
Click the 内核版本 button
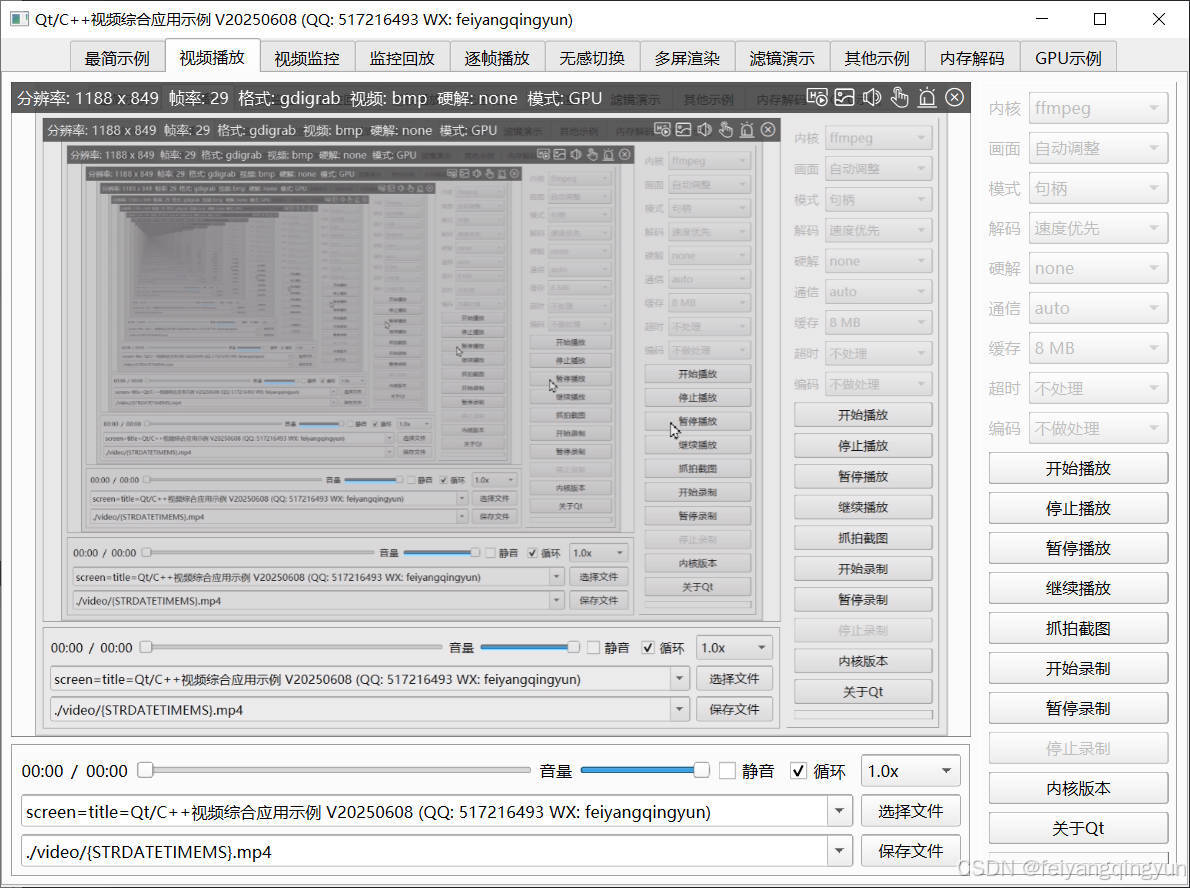1078,788
